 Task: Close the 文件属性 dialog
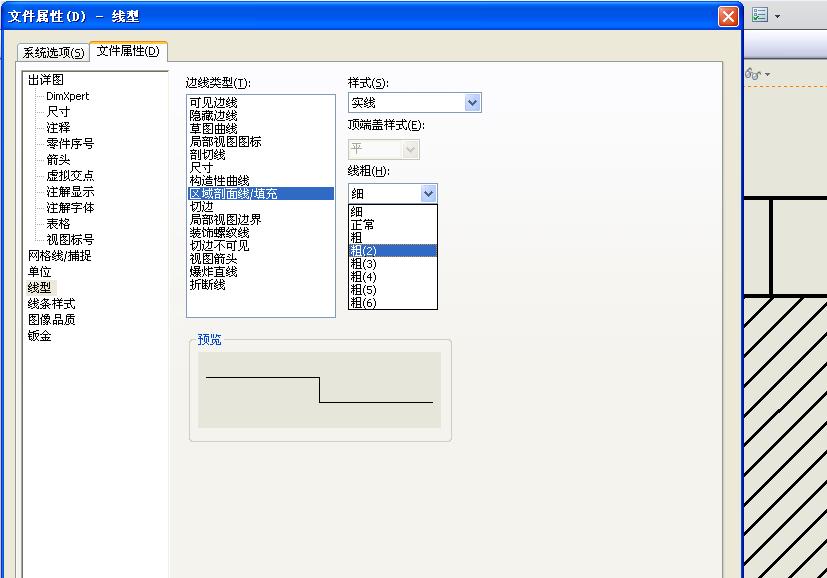728,16
